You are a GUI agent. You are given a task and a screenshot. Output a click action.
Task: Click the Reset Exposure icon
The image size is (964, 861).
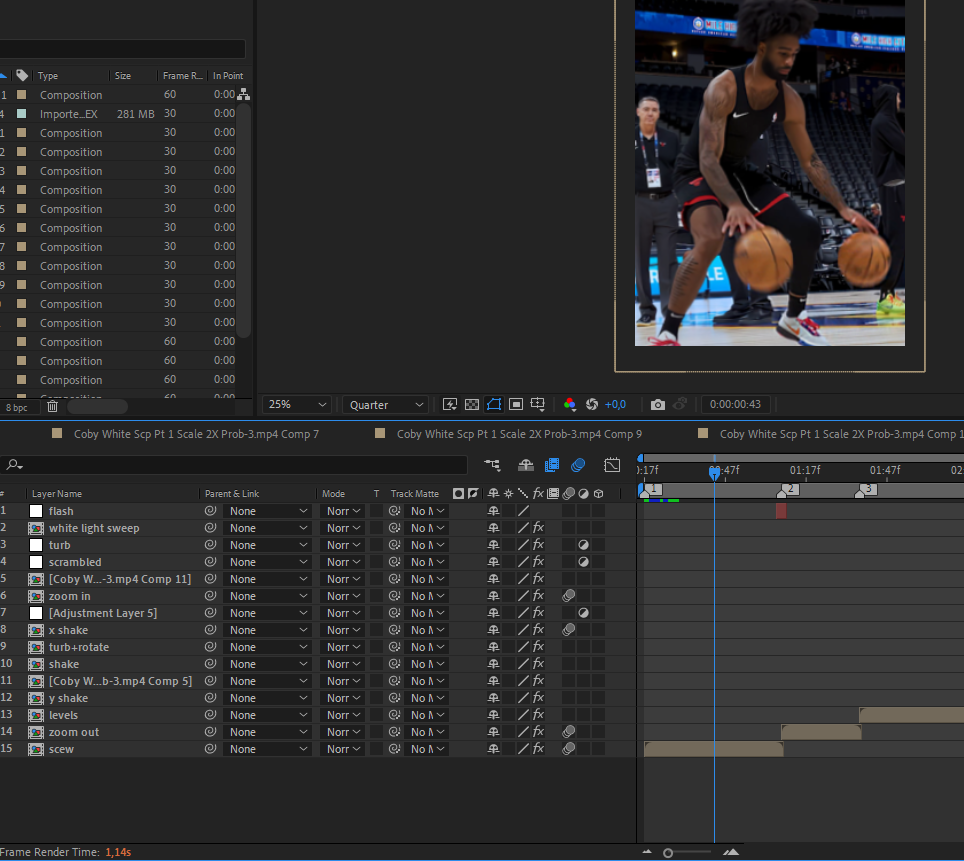point(592,404)
